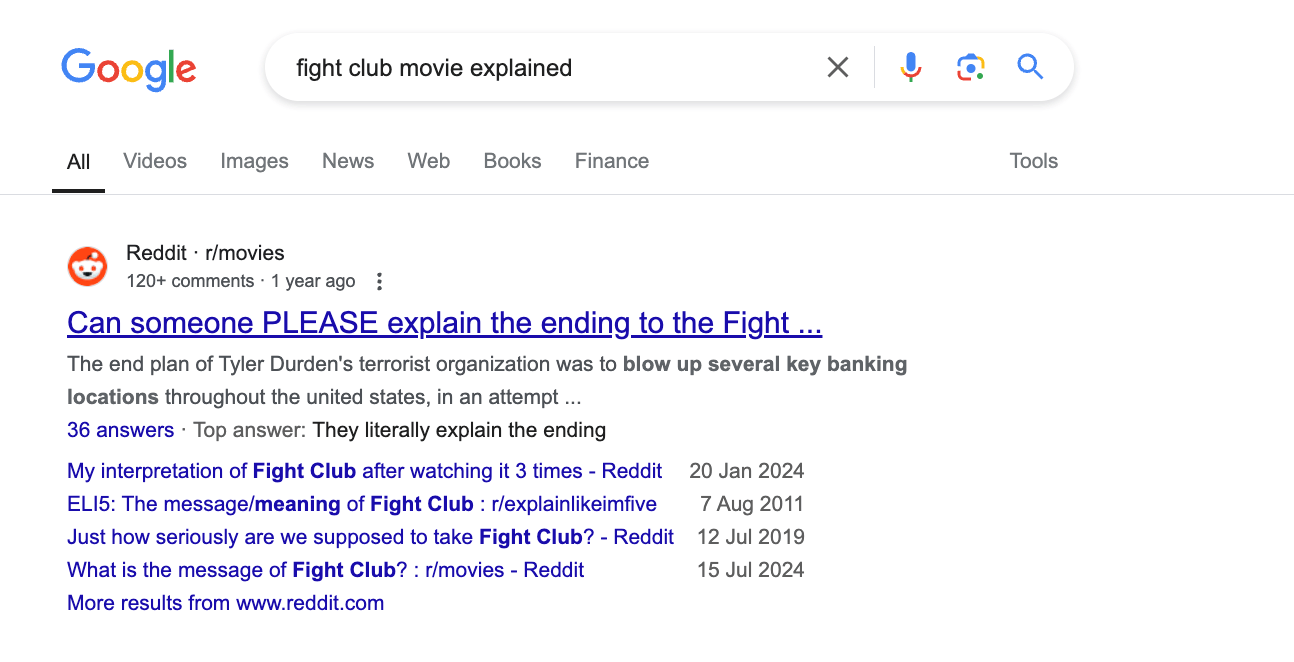Click the '36 answers' link
The width and height of the screenshot is (1294, 662).
point(120,430)
